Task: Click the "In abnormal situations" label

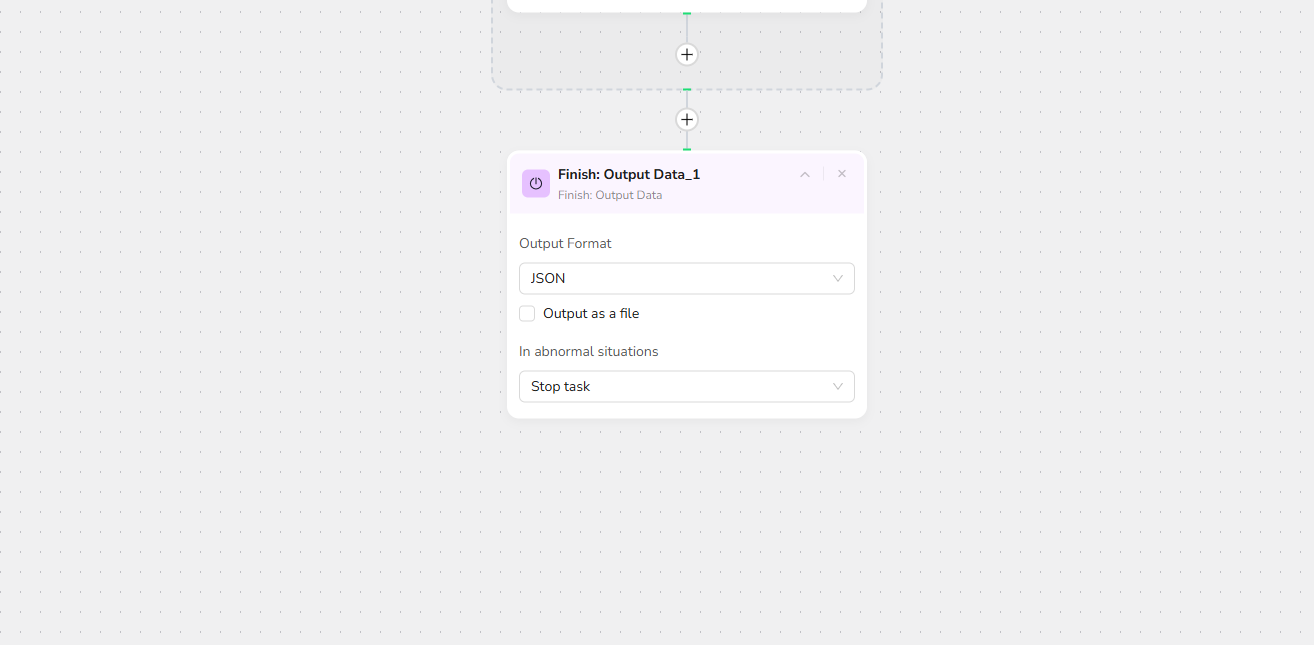Action: 588,351
